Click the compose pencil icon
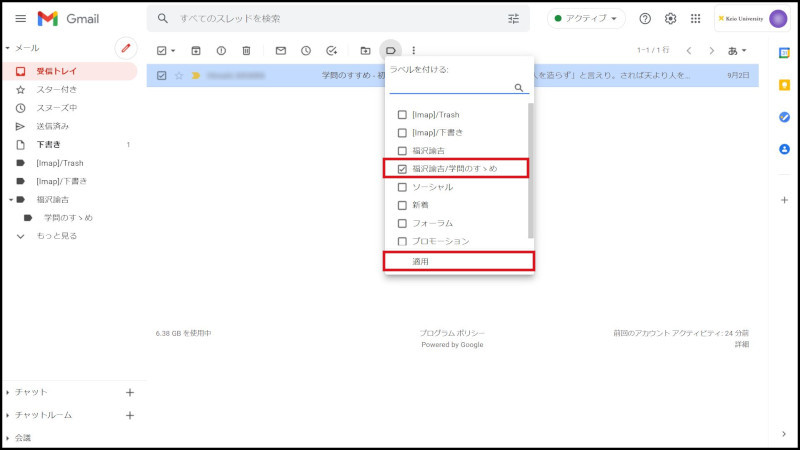 point(126,48)
